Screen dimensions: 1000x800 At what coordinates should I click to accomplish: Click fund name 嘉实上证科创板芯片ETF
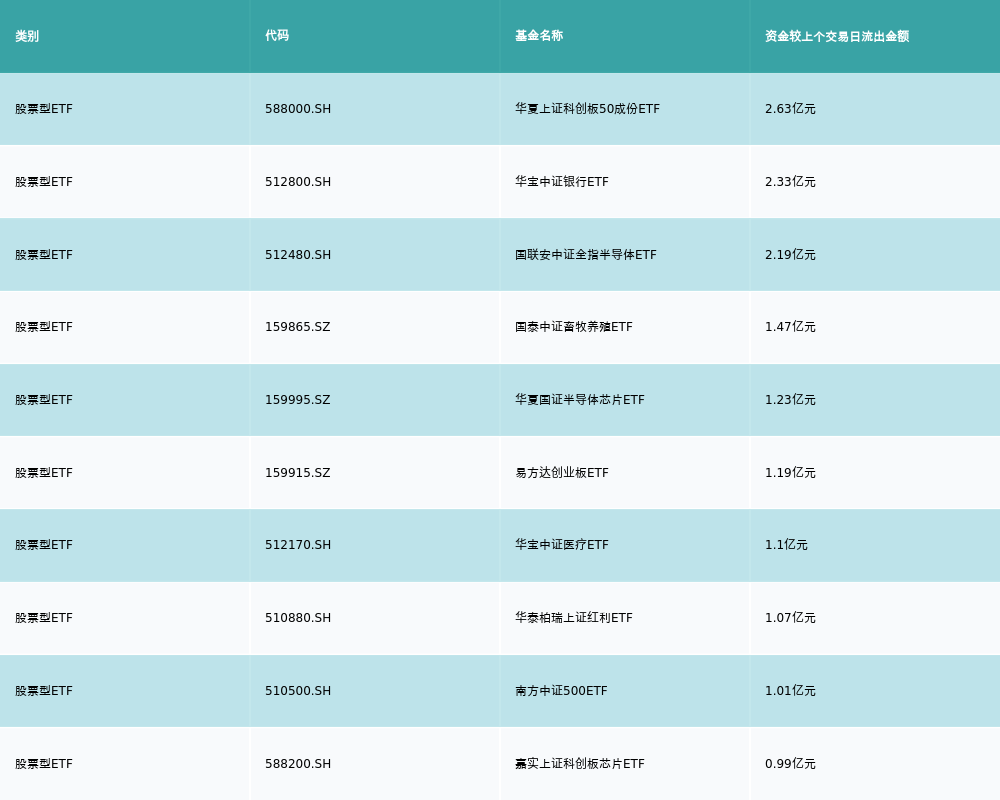click(580, 764)
